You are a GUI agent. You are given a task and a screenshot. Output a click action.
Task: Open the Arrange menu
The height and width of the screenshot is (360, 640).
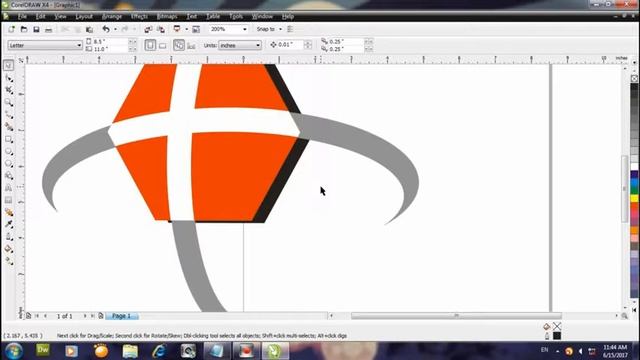point(112,16)
